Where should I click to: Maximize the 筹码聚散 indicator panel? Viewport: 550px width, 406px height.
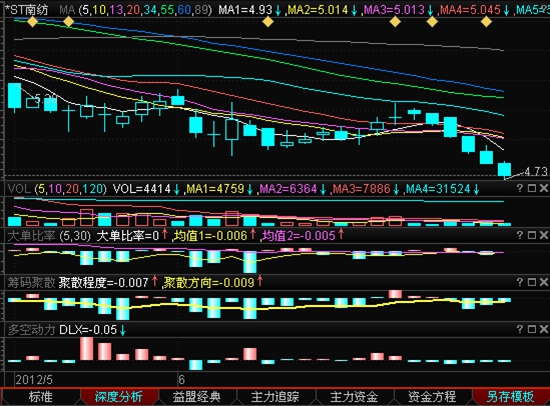[532, 282]
